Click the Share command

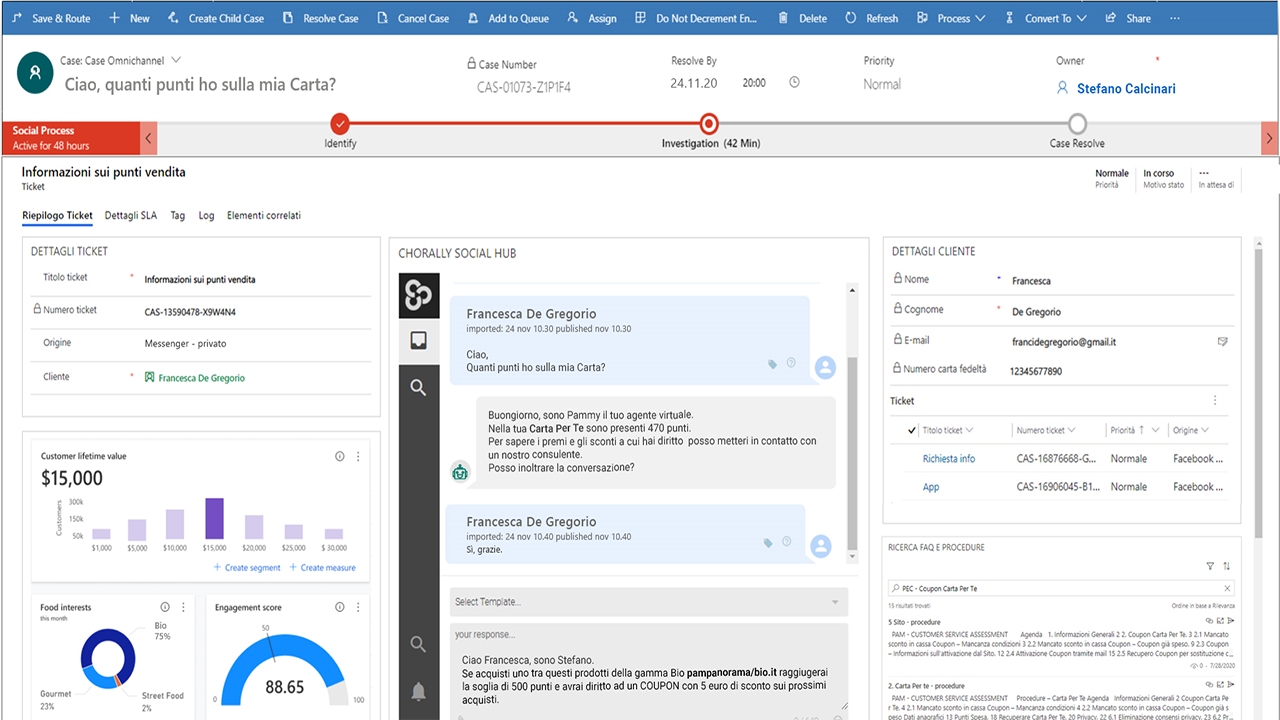pyautogui.click(x=1127, y=18)
